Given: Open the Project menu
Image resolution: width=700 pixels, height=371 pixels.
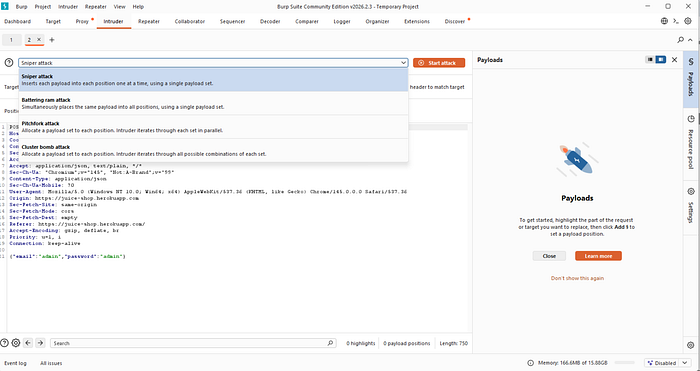Looking at the screenshot, I should coord(43,7).
